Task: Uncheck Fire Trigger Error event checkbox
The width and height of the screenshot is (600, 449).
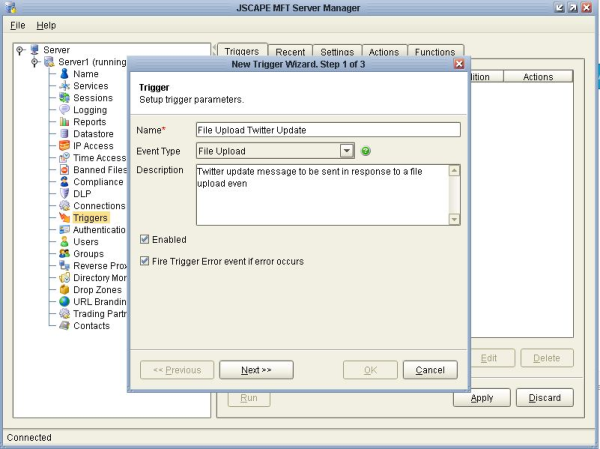Action: [x=145, y=262]
